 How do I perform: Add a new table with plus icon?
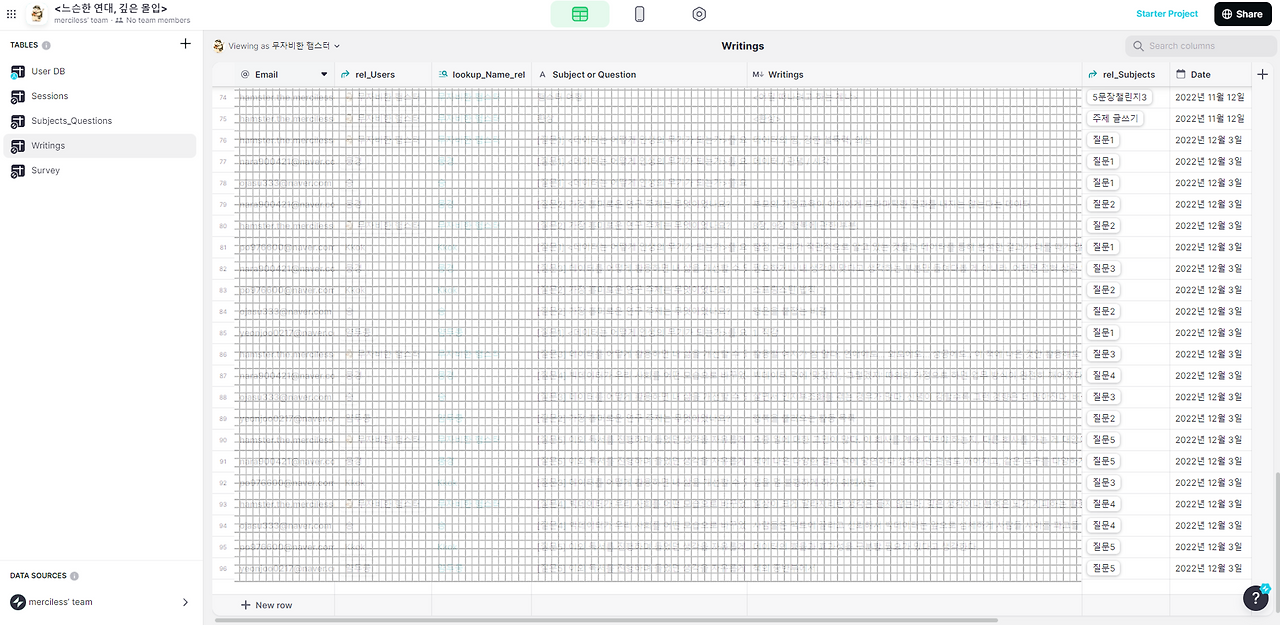tap(185, 44)
